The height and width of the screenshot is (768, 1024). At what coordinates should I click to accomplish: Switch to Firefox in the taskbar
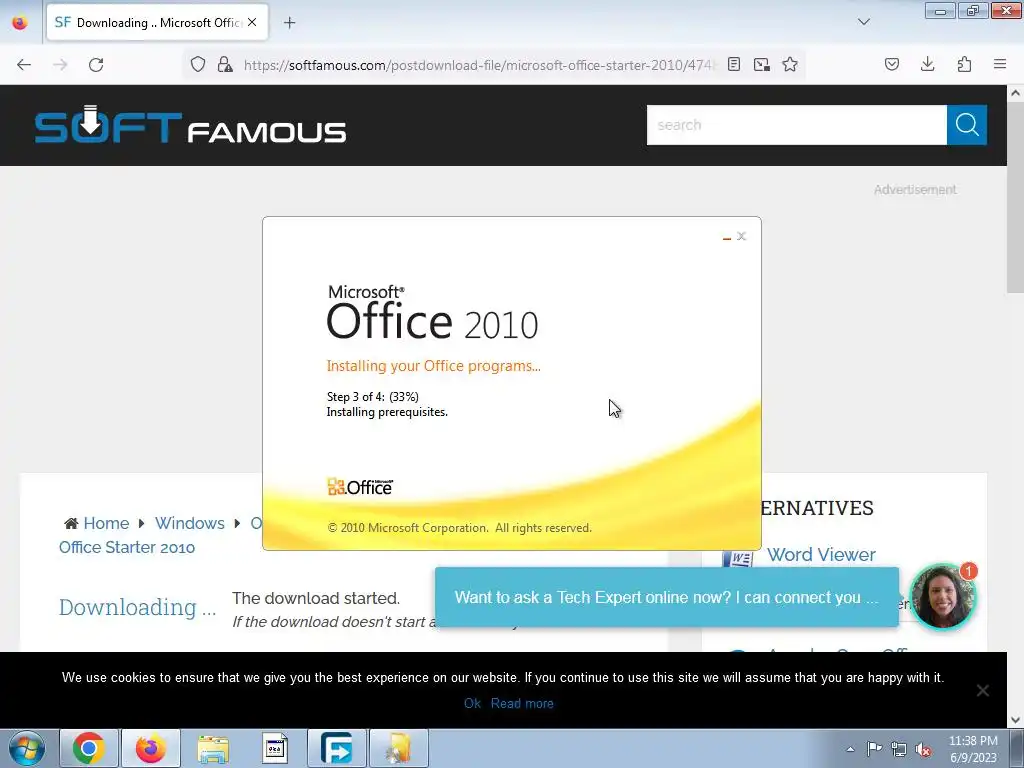tap(151, 748)
